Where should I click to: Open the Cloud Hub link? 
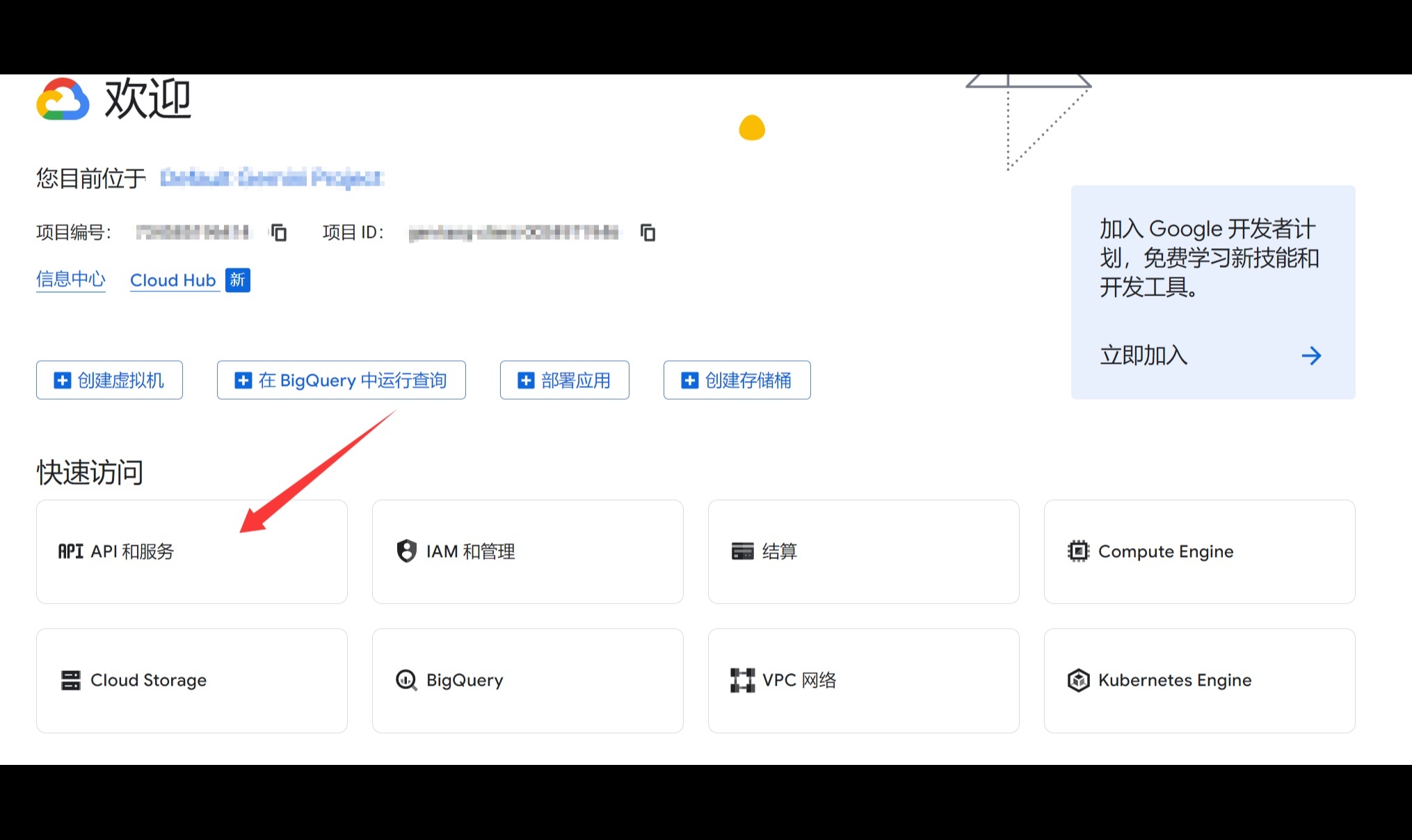coord(173,280)
